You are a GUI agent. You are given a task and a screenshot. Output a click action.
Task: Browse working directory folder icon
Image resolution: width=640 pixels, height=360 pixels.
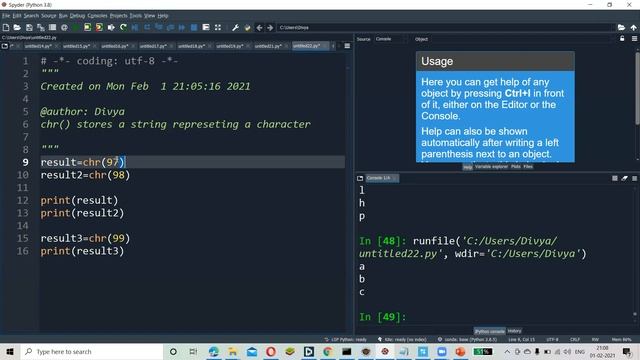coord(621,27)
